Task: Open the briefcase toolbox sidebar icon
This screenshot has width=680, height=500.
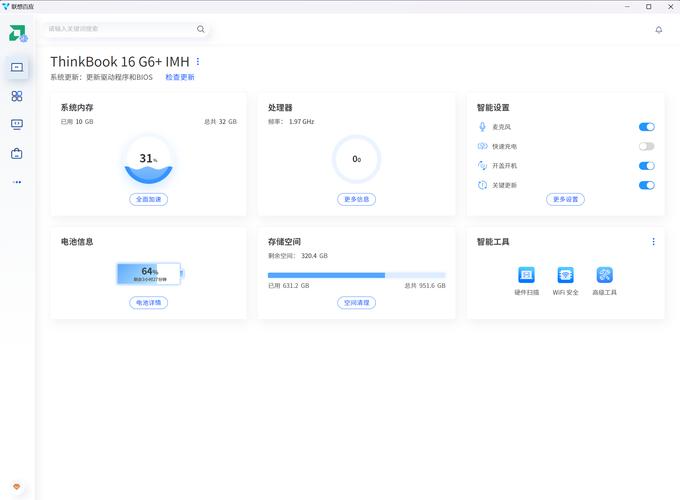Action: tap(17, 154)
